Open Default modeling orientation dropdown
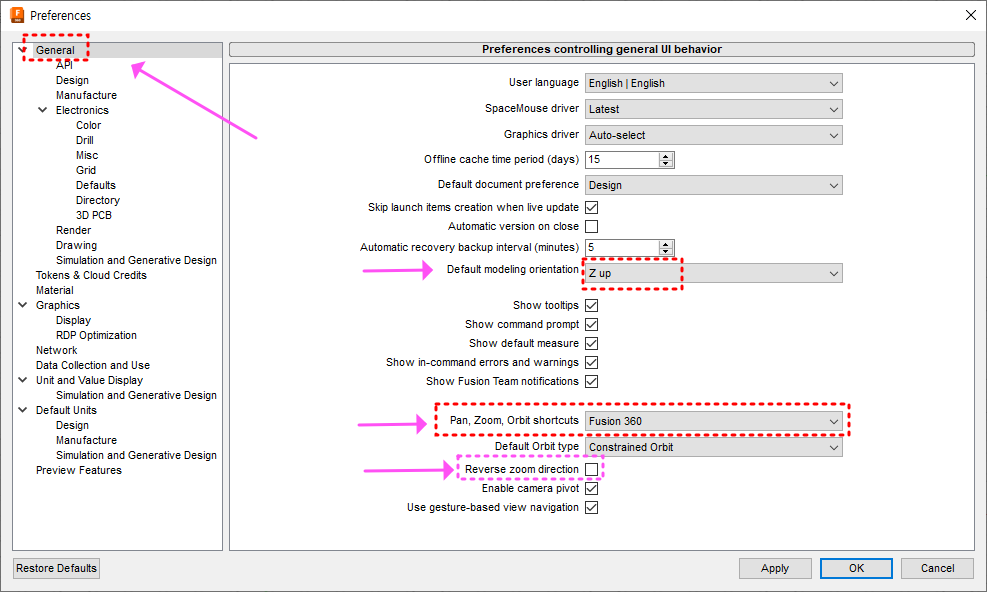The height and width of the screenshot is (592, 987). (714, 273)
